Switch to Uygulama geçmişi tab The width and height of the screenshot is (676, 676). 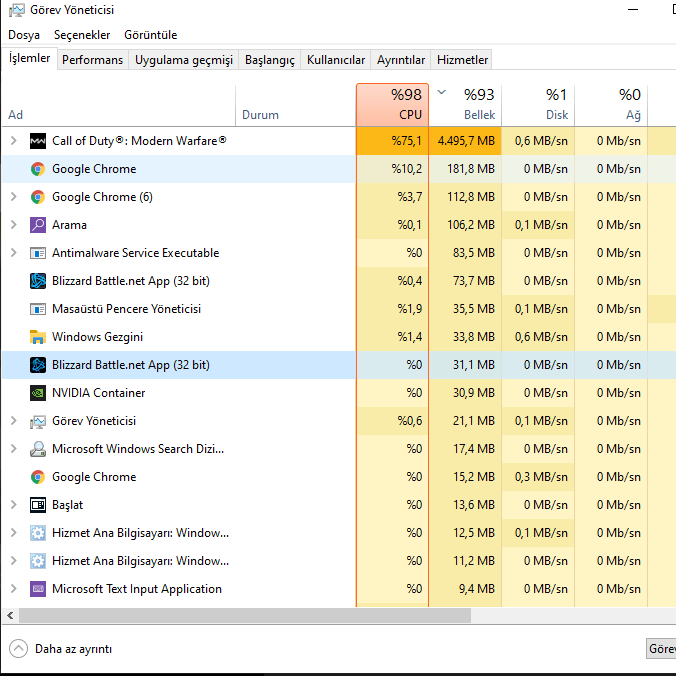coord(184,60)
